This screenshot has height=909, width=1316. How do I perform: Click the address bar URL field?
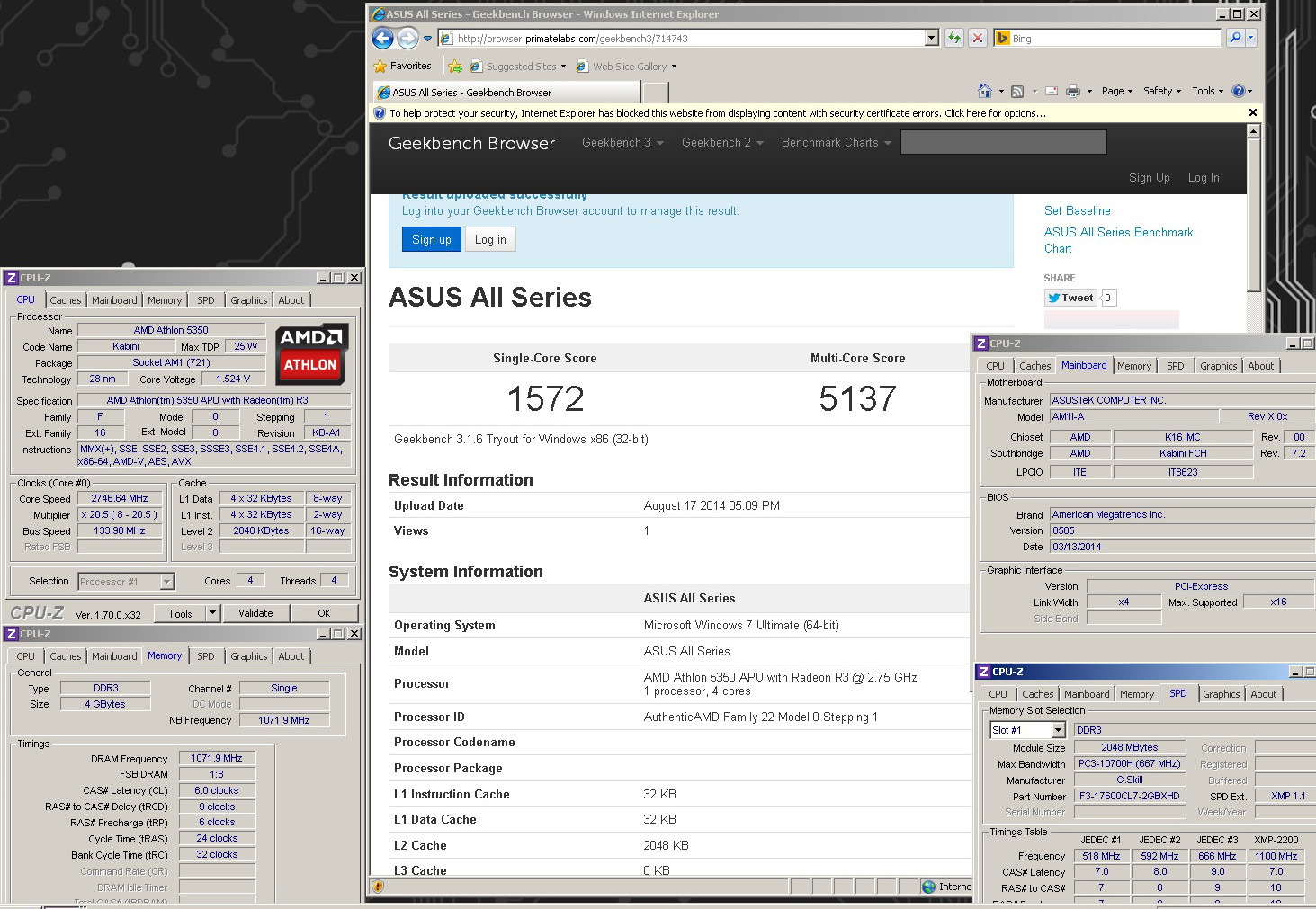[x=689, y=38]
